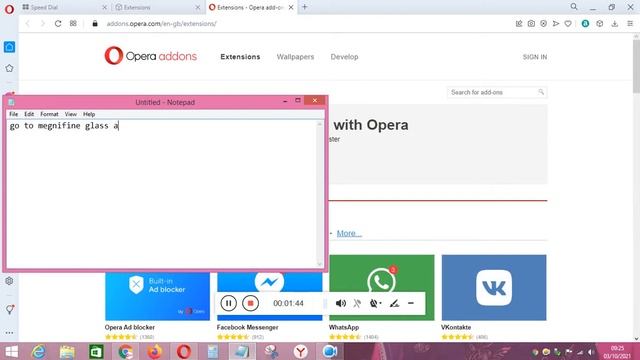The width and height of the screenshot is (640, 360).
Task: Open the settings gear in Opera sidebar
Action: [x=9, y=281]
